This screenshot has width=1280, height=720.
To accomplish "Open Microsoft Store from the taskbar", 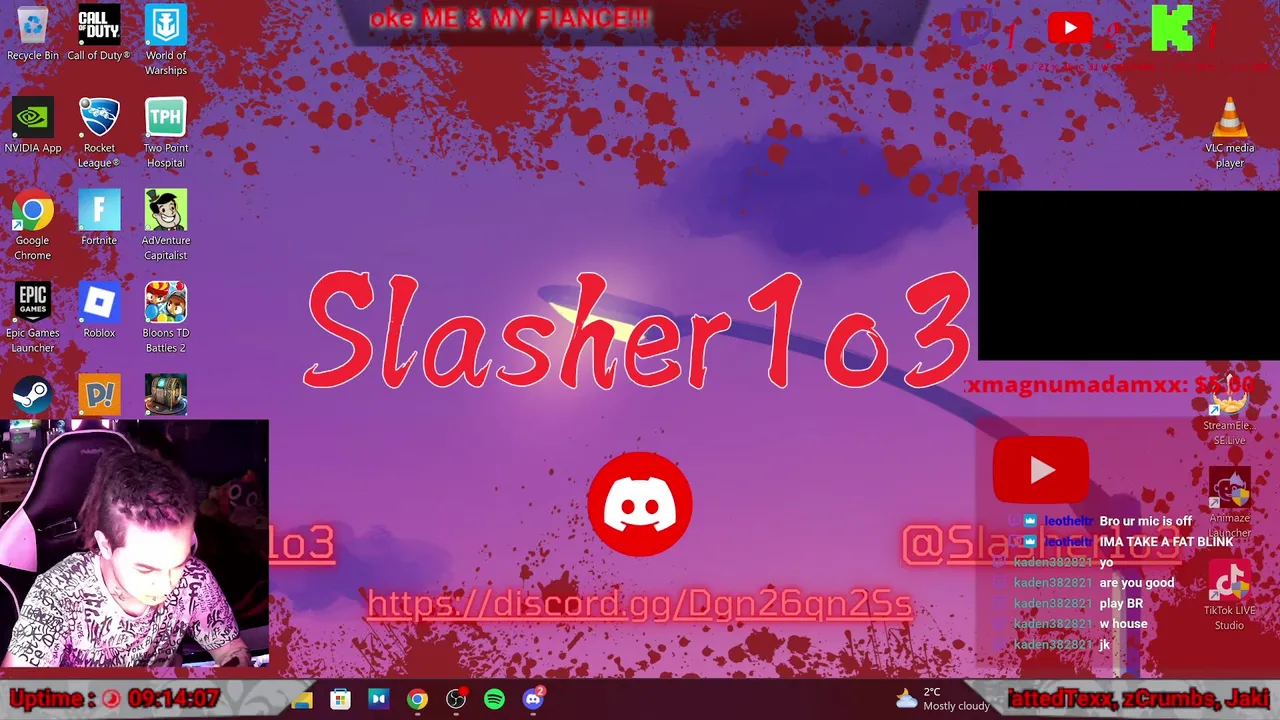I will coord(340,699).
